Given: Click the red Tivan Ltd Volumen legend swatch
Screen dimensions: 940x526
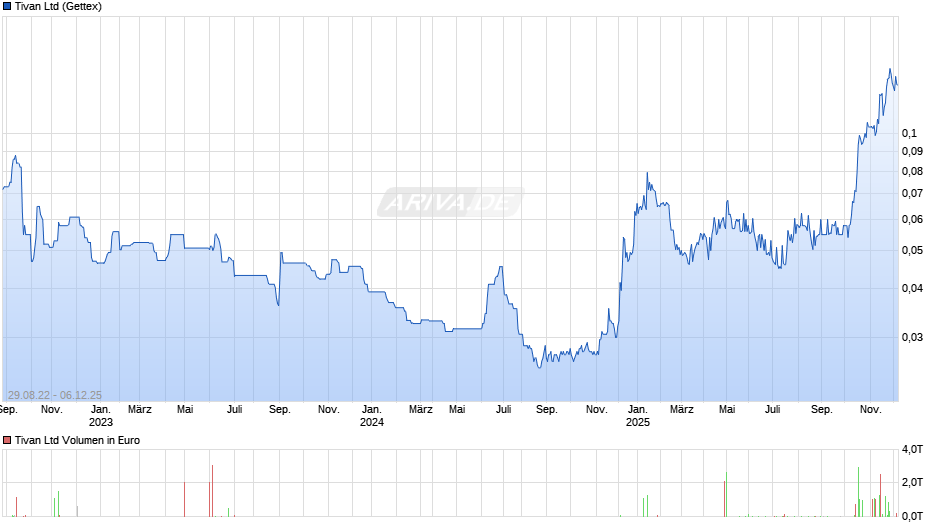Looking at the screenshot, I should pos(7,440).
